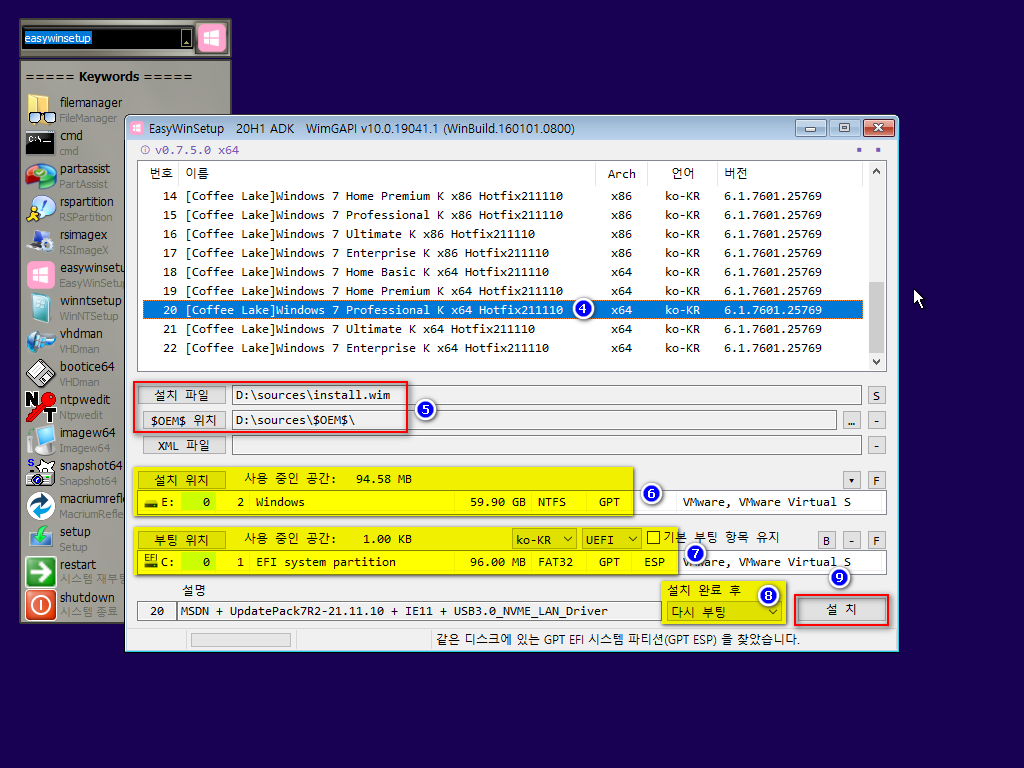1024x768 pixels.
Task: Click the minus button beside $OEM$ path
Action: [876, 421]
